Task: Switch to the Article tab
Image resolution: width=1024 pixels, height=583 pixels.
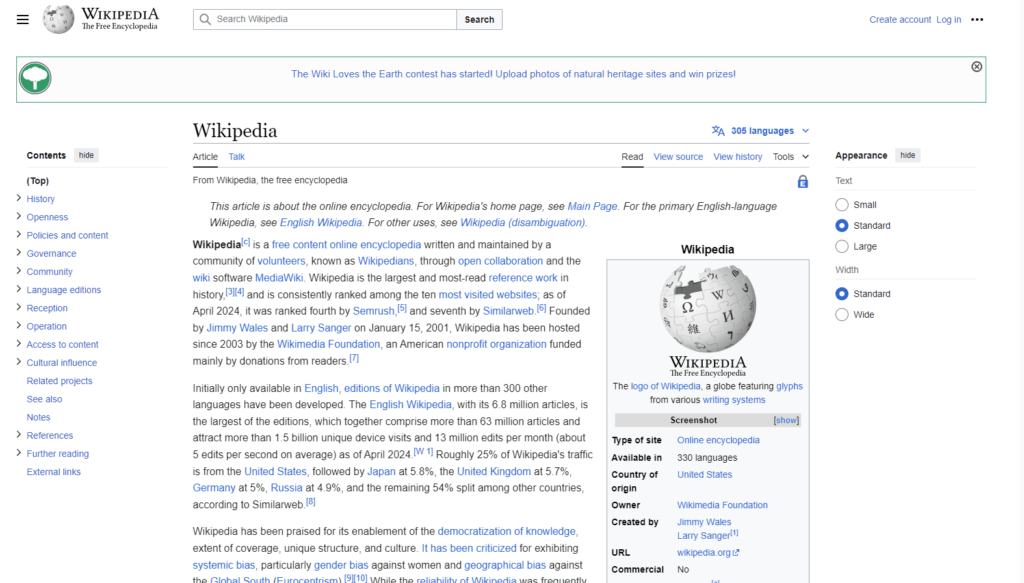Action: pos(205,157)
